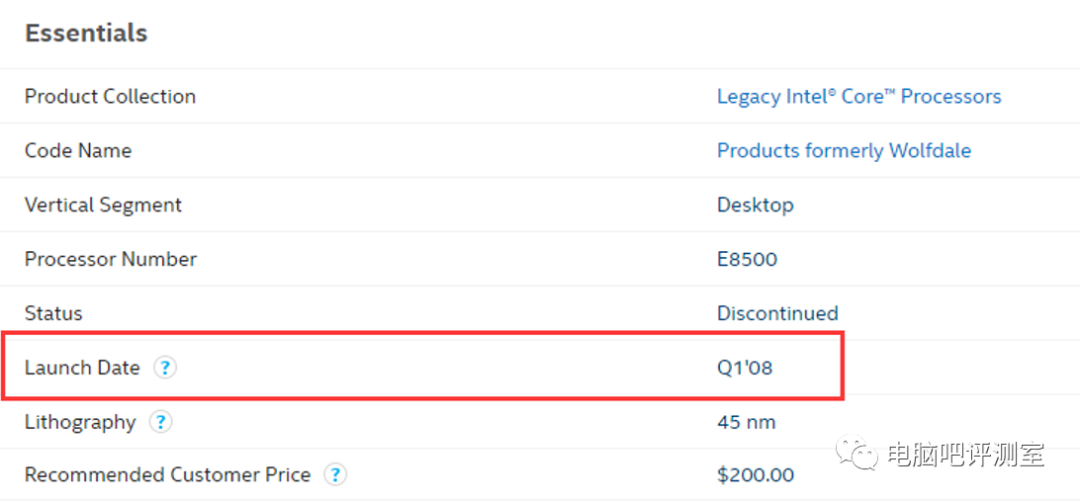This screenshot has height=502, width=1080.
Task: Click the help icon beside Launch Date
Action: [165, 368]
